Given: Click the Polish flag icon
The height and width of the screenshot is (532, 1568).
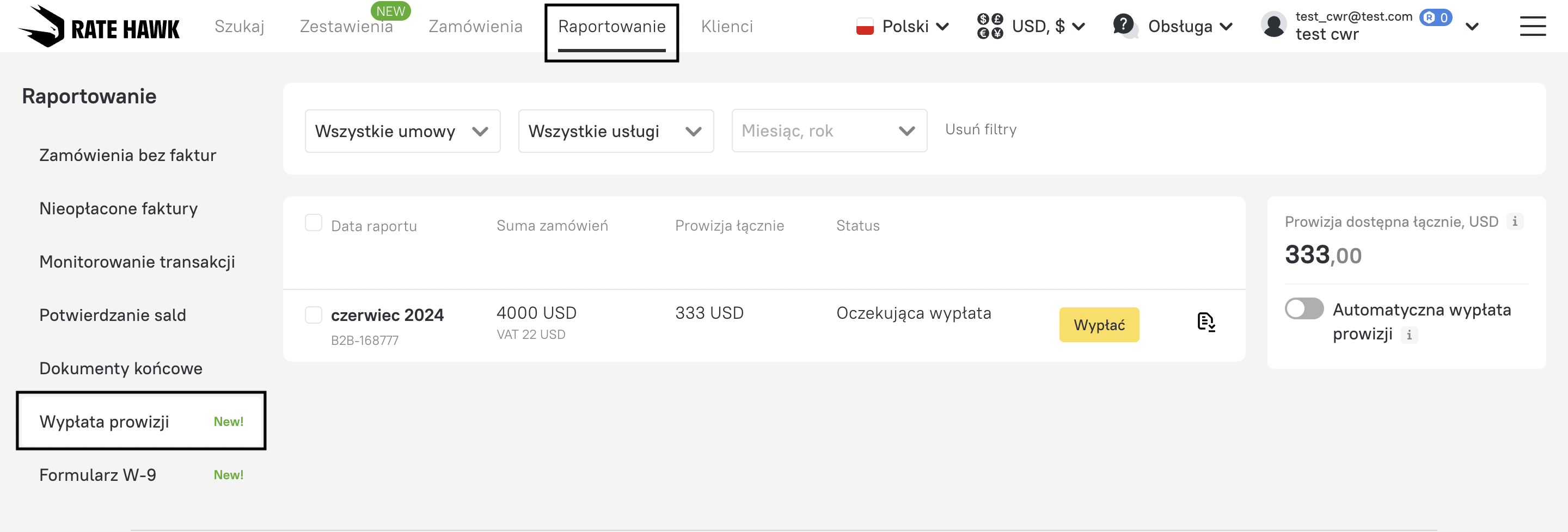Looking at the screenshot, I should (865, 26).
